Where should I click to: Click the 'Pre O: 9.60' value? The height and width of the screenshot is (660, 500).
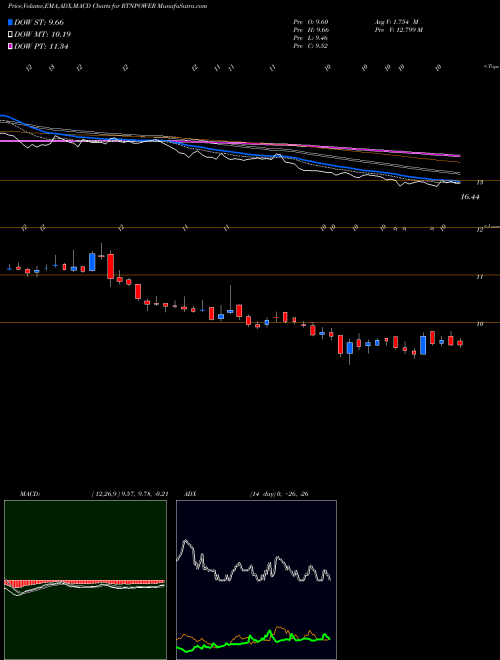click(x=311, y=22)
